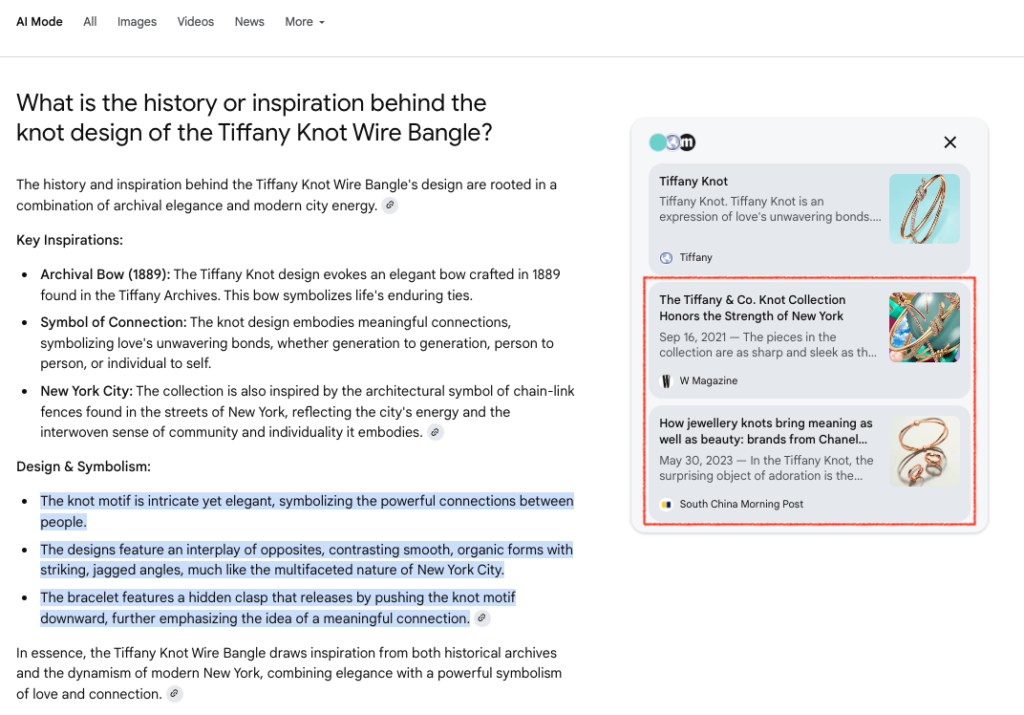This screenshot has height=715, width=1024.
Task: Click link icon after "modern city energy."
Action: [390, 206]
